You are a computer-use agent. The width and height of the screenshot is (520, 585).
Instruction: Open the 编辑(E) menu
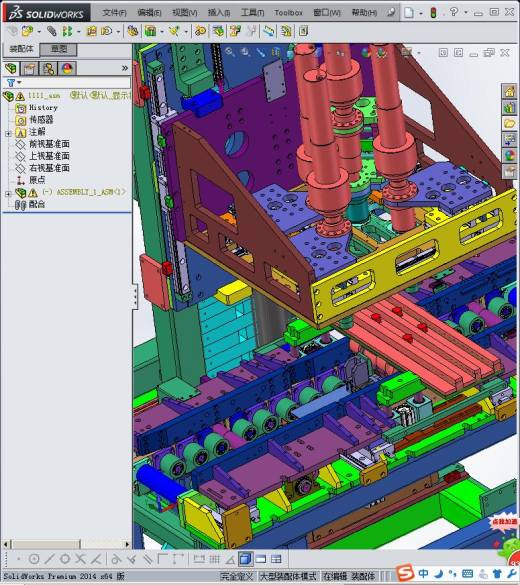tap(149, 13)
